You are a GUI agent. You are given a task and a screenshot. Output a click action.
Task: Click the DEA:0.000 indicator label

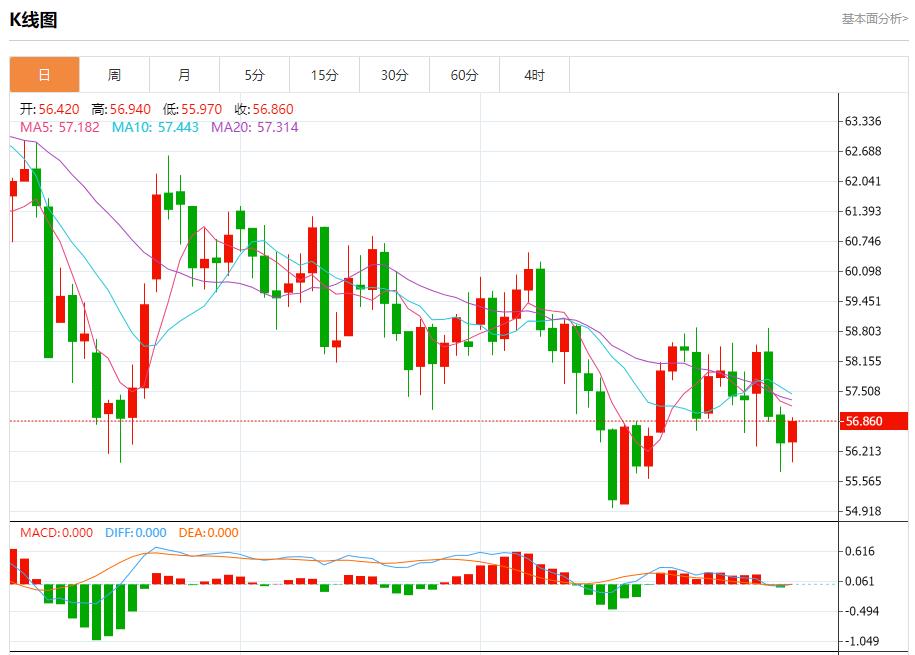(x=208, y=533)
